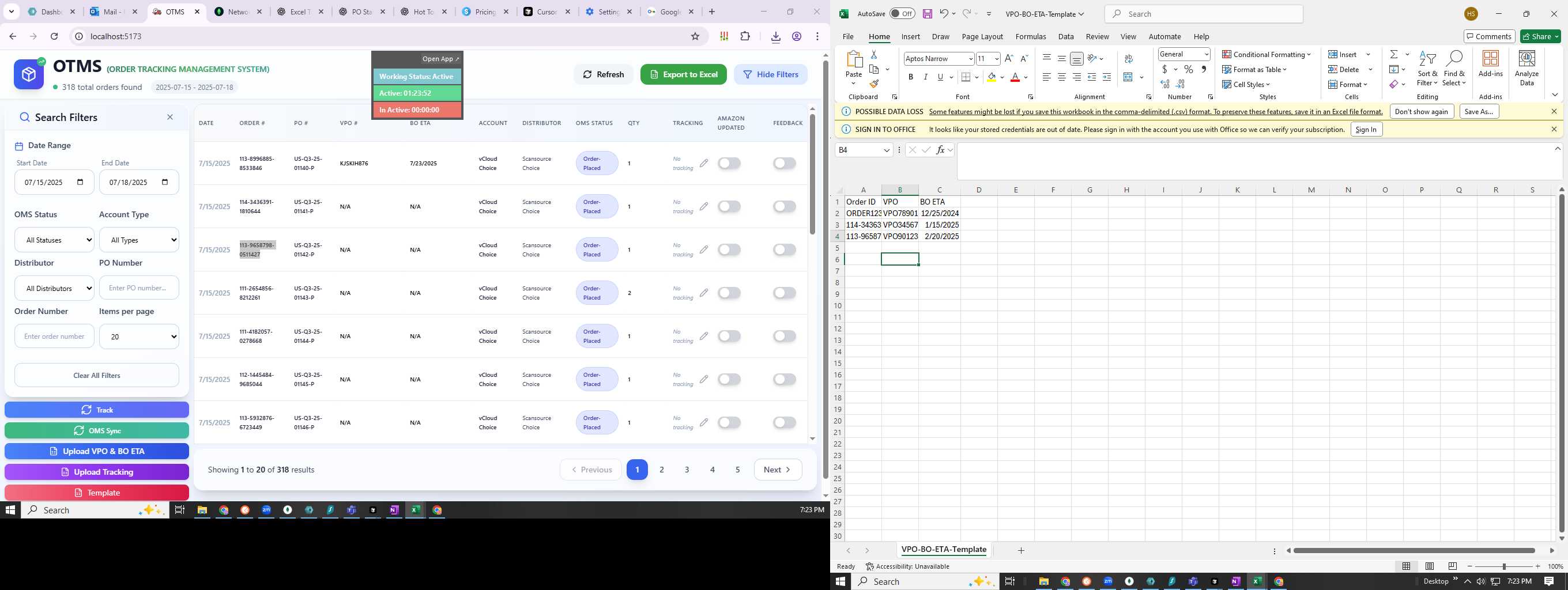Open the Fill Color bucket in Excel
Image resolution: width=1568 pixels, height=590 pixels.
(992, 77)
